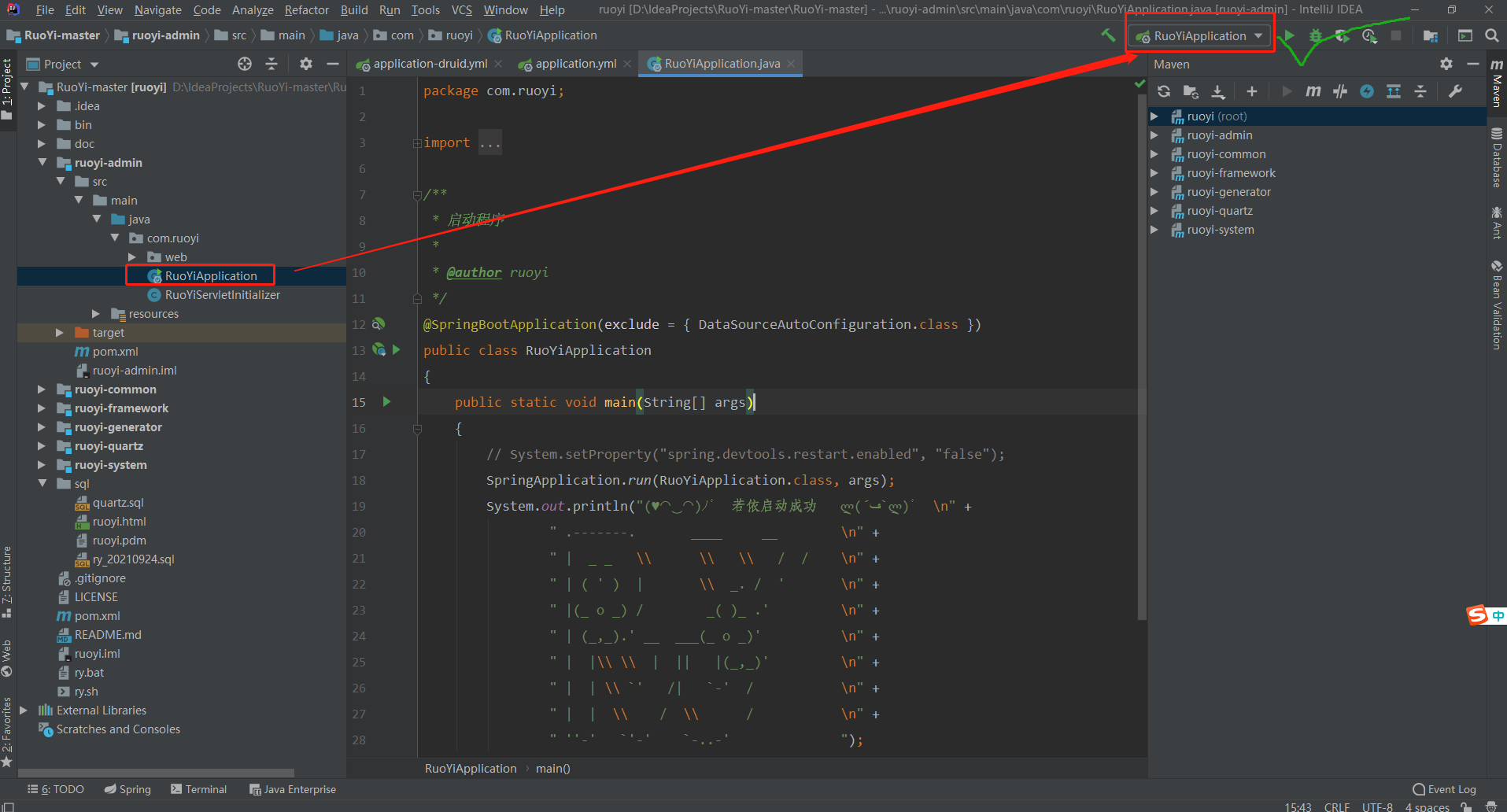Open the Spring tool window
Image resolution: width=1507 pixels, height=812 pixels.
[x=127, y=789]
